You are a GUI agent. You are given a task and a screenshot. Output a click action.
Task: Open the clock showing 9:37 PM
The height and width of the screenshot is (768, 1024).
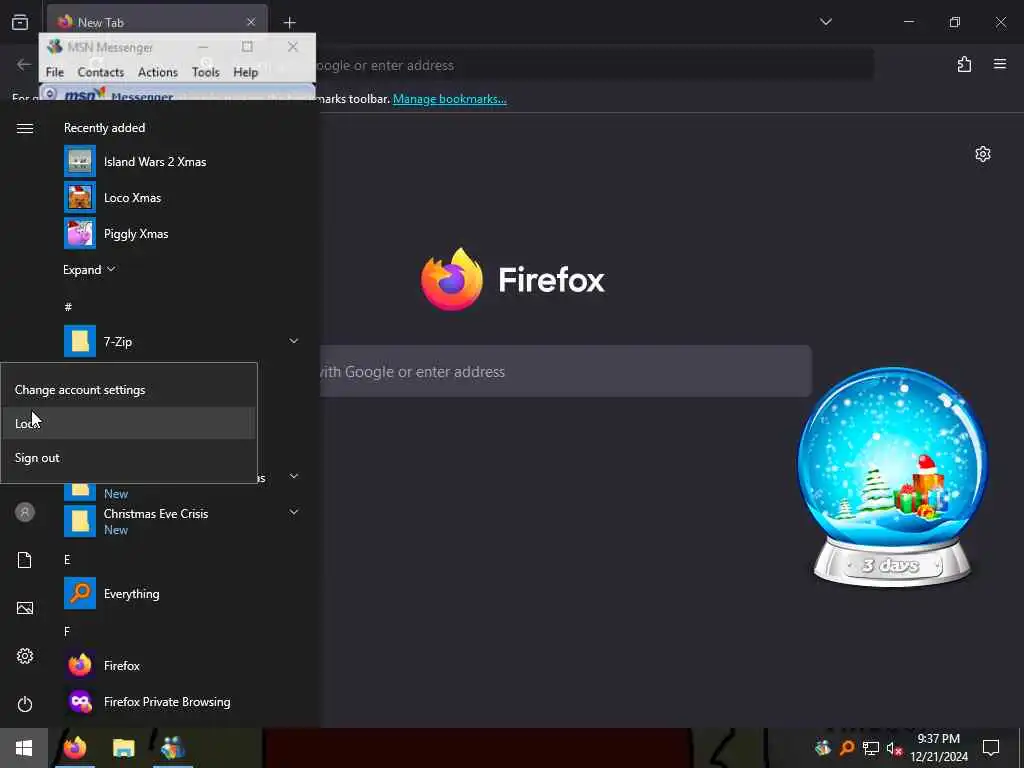[x=939, y=748]
